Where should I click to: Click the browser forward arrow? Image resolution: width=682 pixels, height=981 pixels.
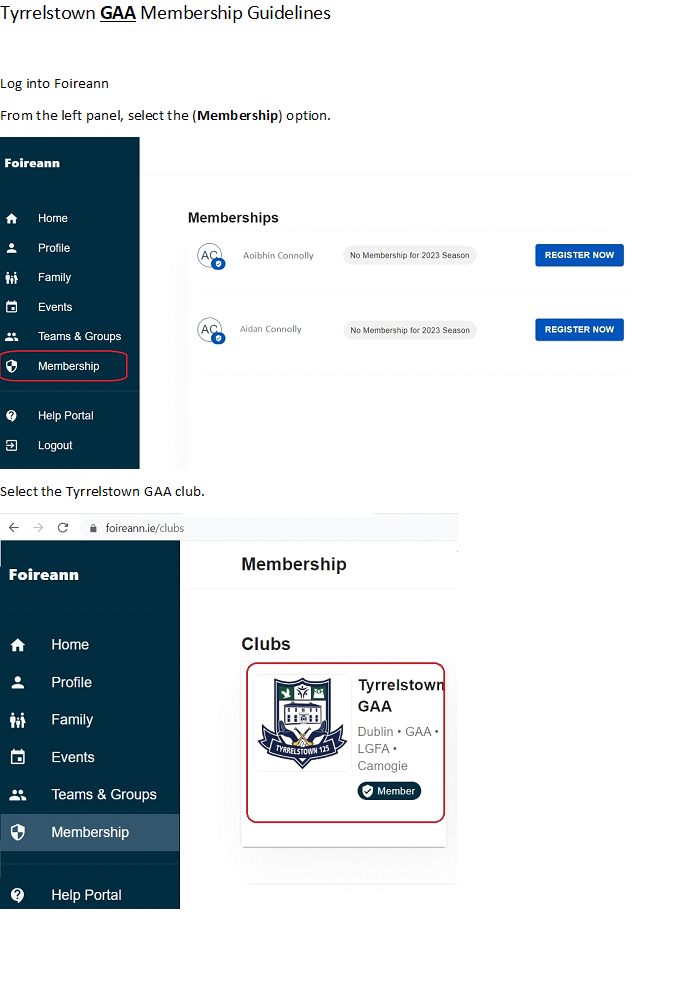(38, 527)
